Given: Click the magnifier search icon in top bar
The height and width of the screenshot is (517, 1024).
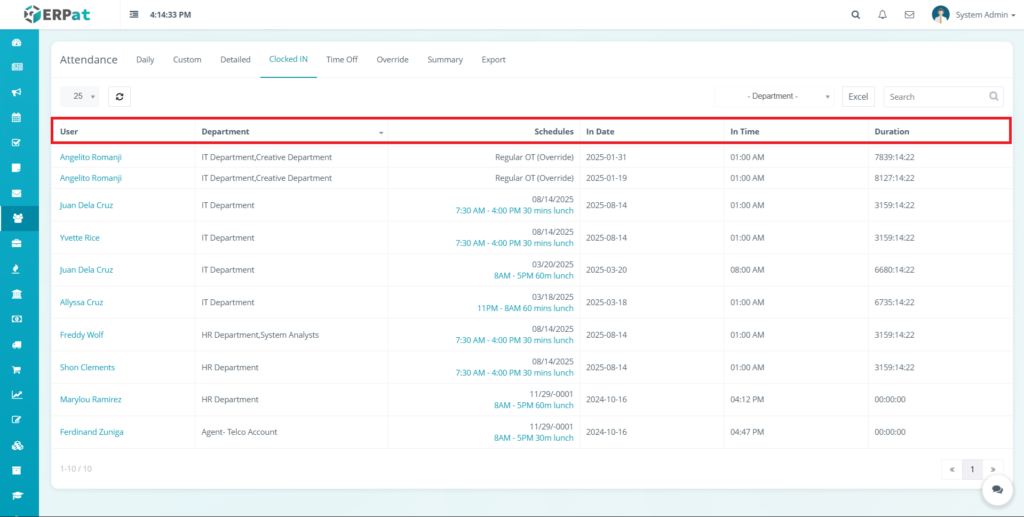Looking at the screenshot, I should click(x=855, y=15).
